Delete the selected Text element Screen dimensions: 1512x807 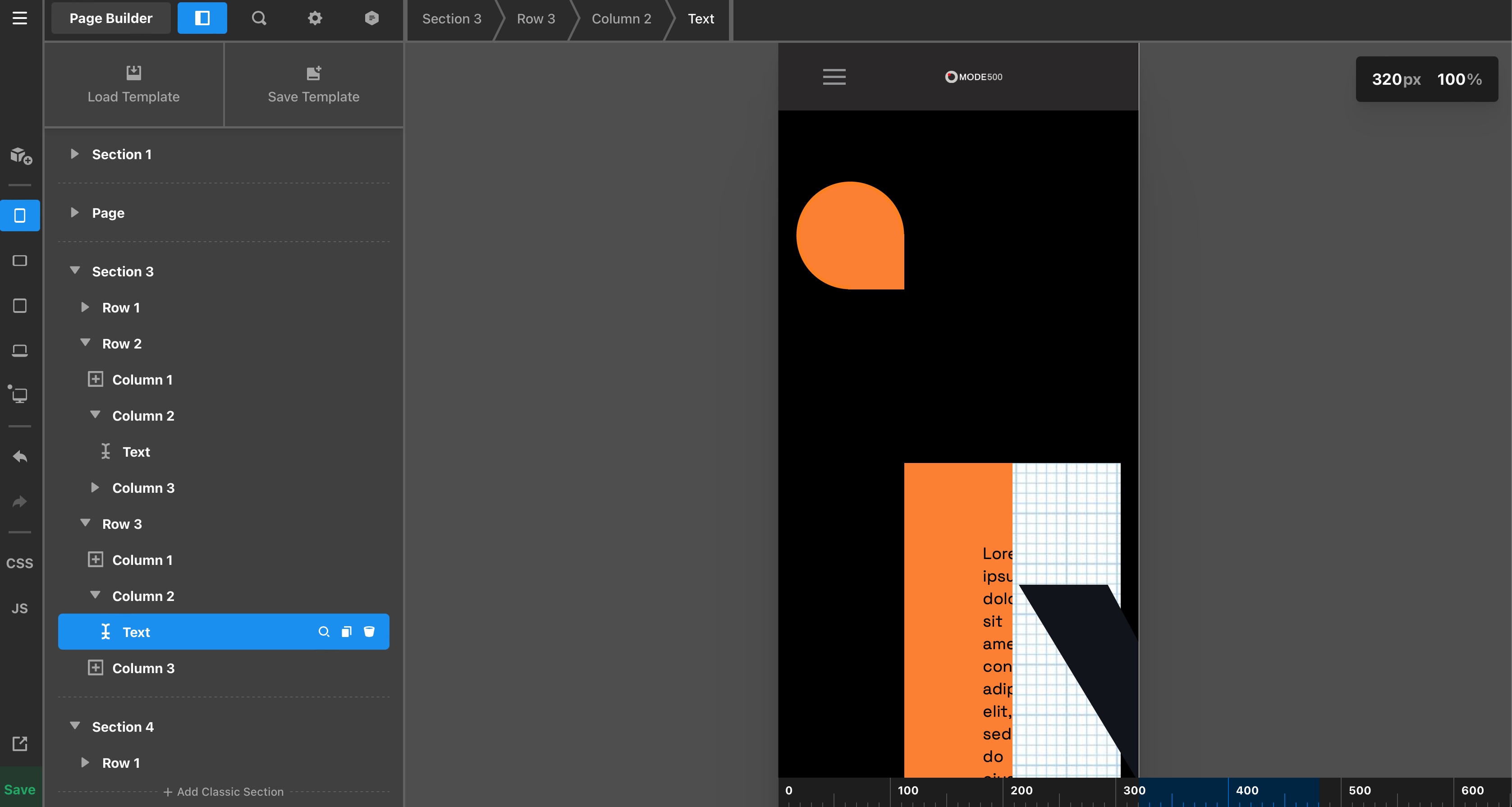[x=369, y=632]
